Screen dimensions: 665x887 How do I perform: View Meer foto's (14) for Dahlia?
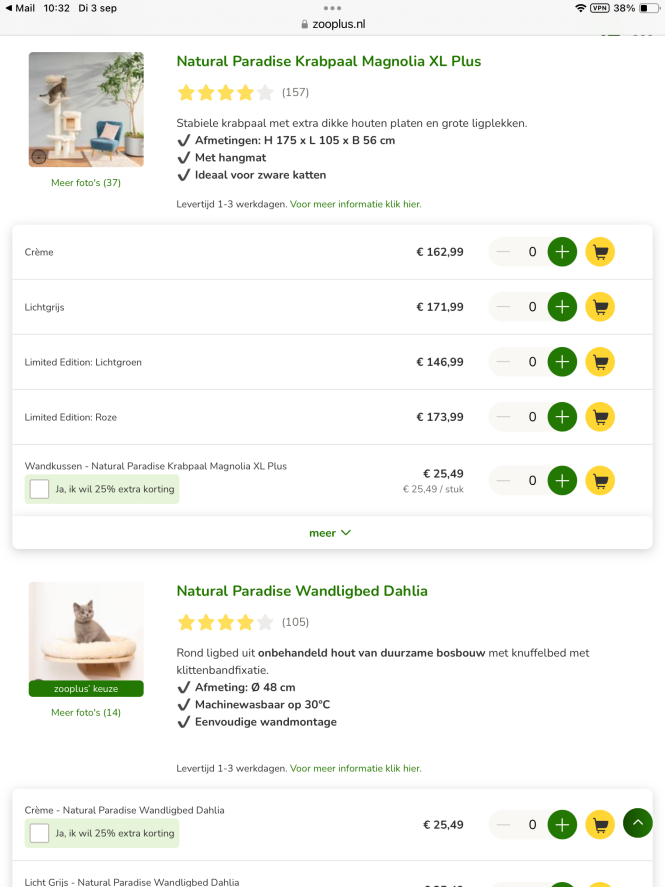click(x=86, y=713)
